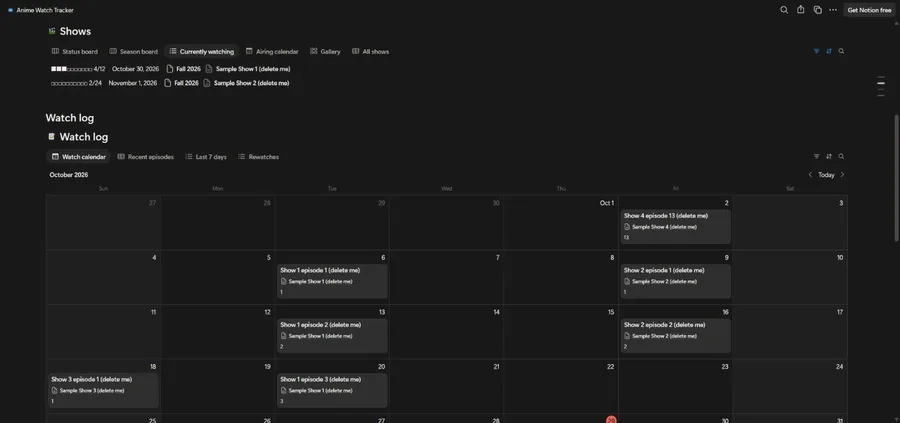
Task: Click the Watch log search icon
Action: [841, 156]
